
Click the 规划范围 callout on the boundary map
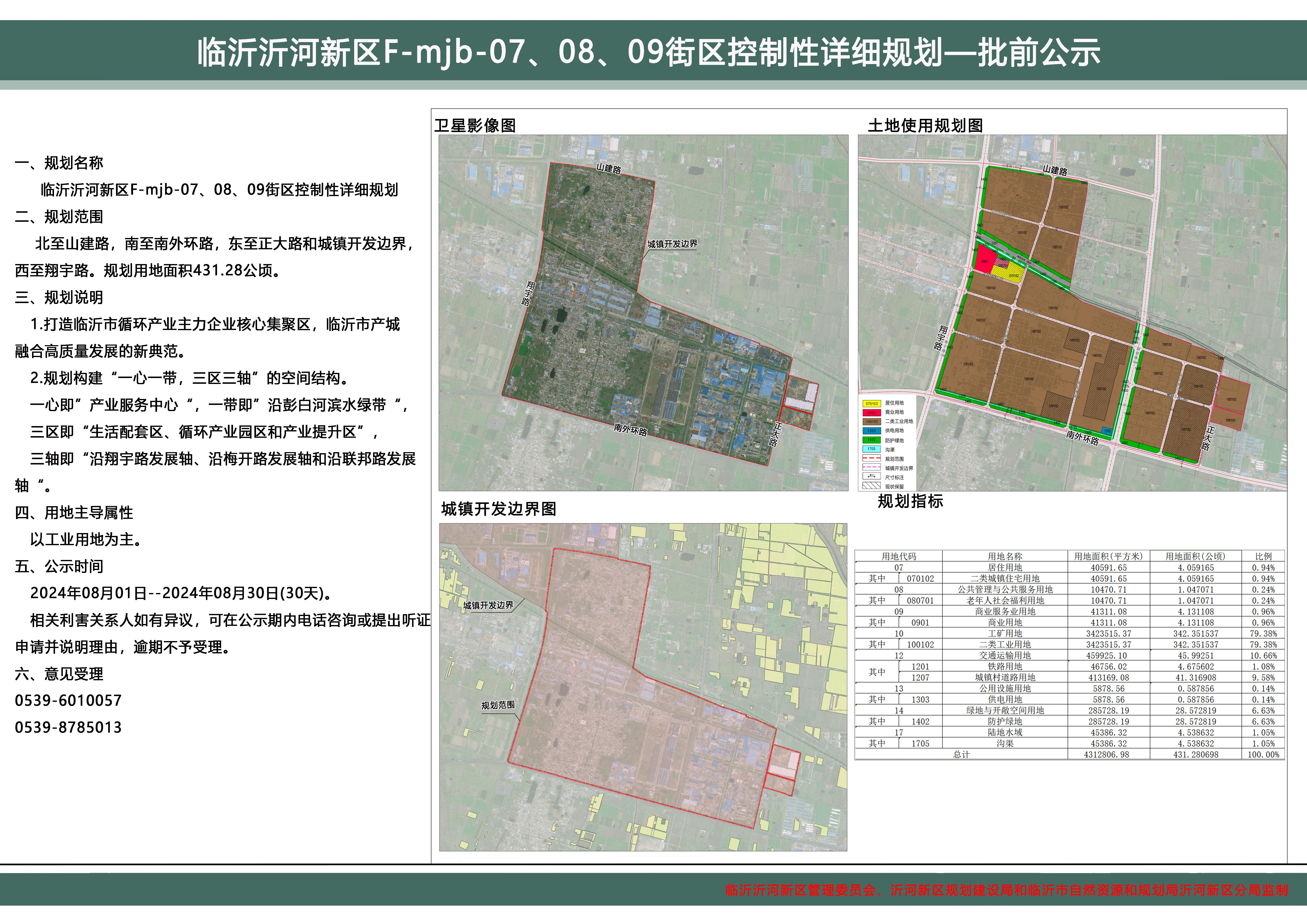498,705
